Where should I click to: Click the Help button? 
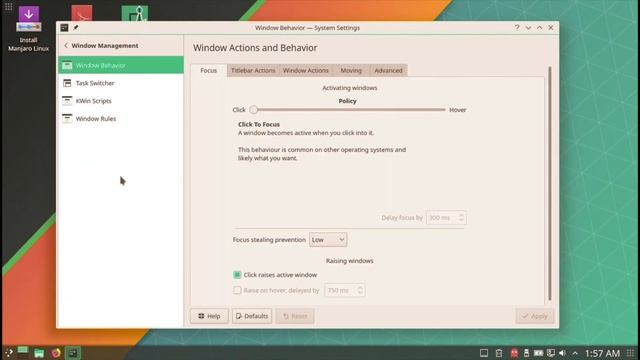(209, 316)
